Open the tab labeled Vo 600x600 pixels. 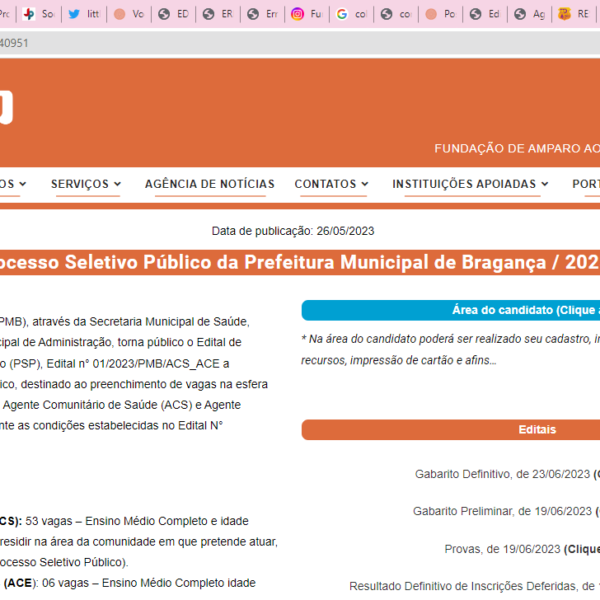tap(128, 14)
